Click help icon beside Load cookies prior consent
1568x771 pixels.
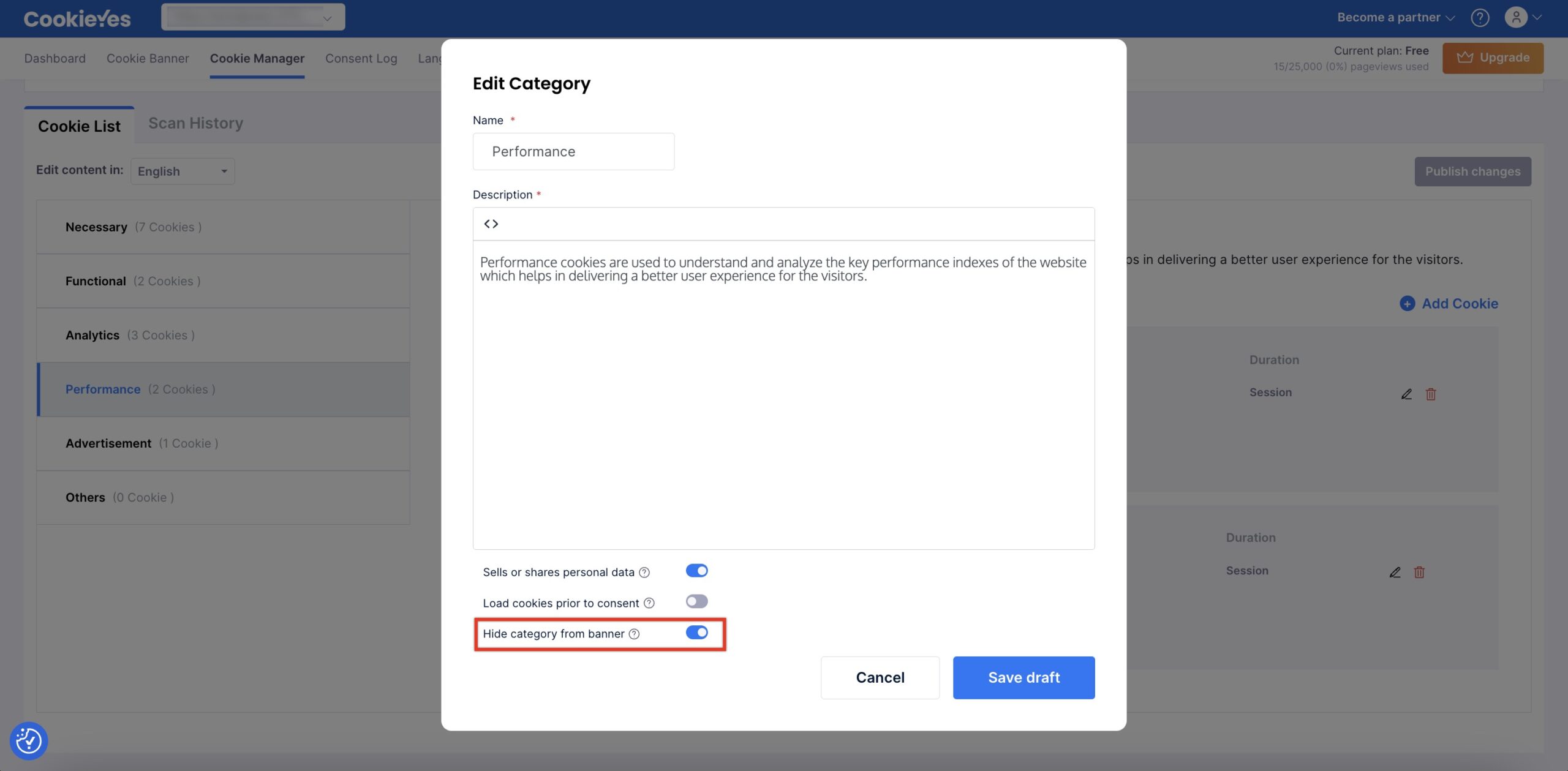pos(649,603)
